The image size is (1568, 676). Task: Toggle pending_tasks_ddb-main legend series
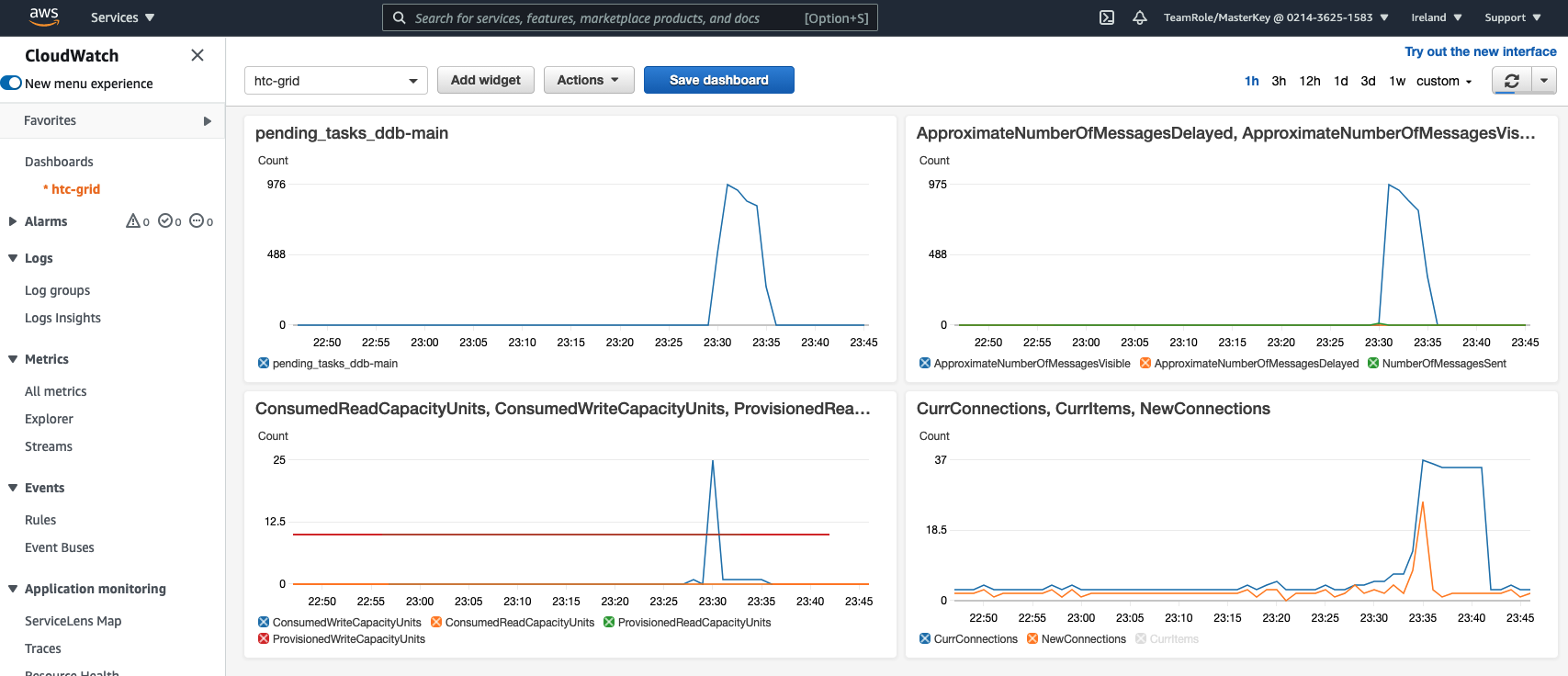[x=264, y=364]
